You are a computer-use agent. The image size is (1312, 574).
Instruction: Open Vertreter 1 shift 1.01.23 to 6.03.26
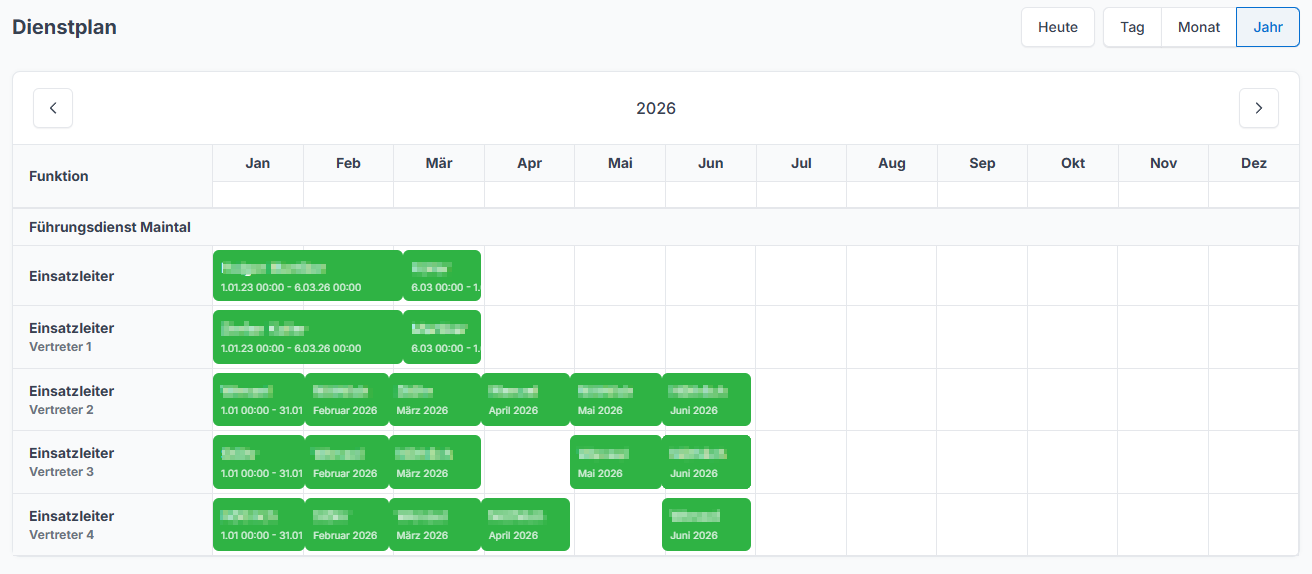[x=308, y=337]
